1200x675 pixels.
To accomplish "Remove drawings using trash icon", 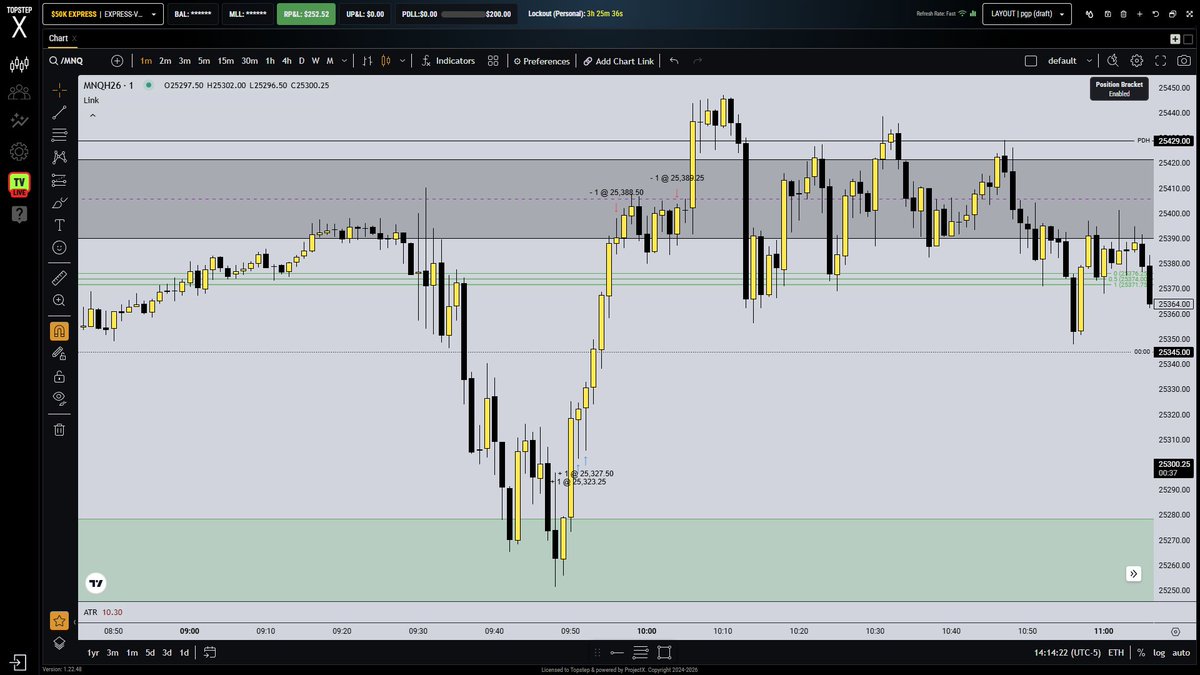I will tap(59, 429).
